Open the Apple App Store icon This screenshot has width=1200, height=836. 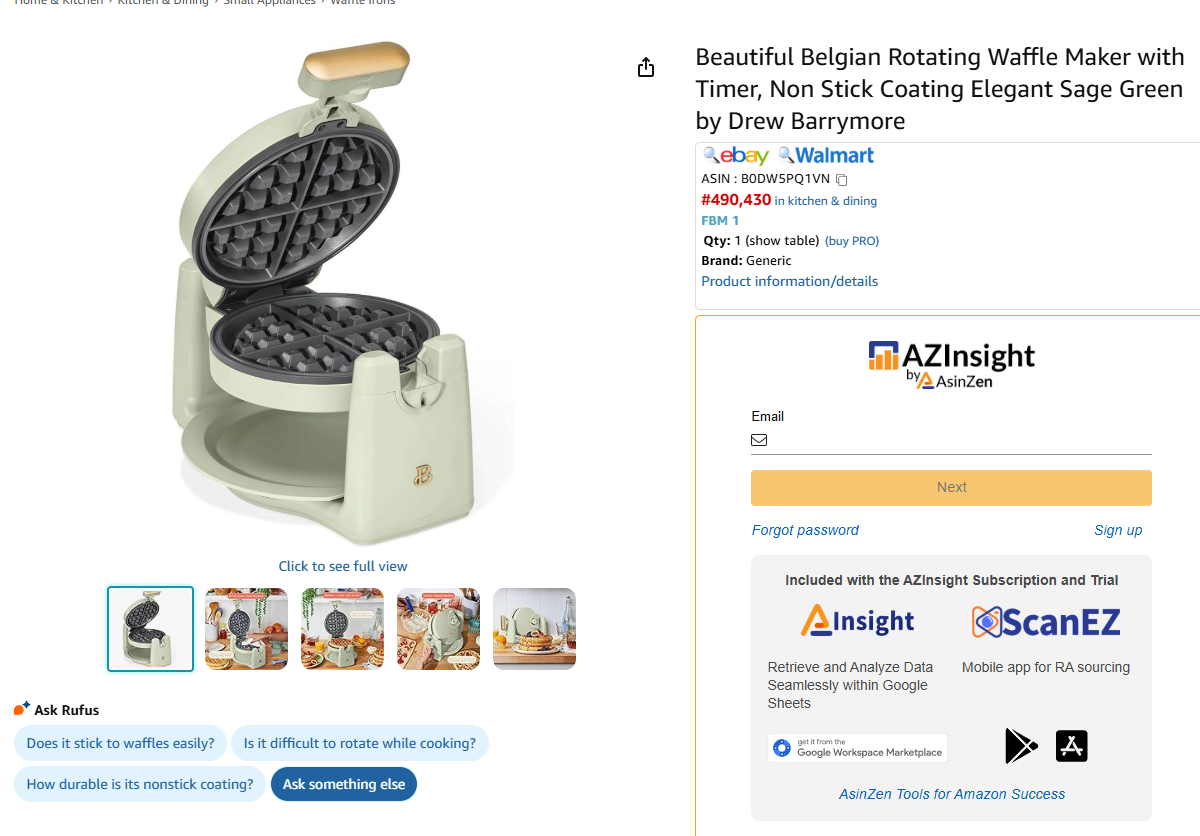[1071, 746]
